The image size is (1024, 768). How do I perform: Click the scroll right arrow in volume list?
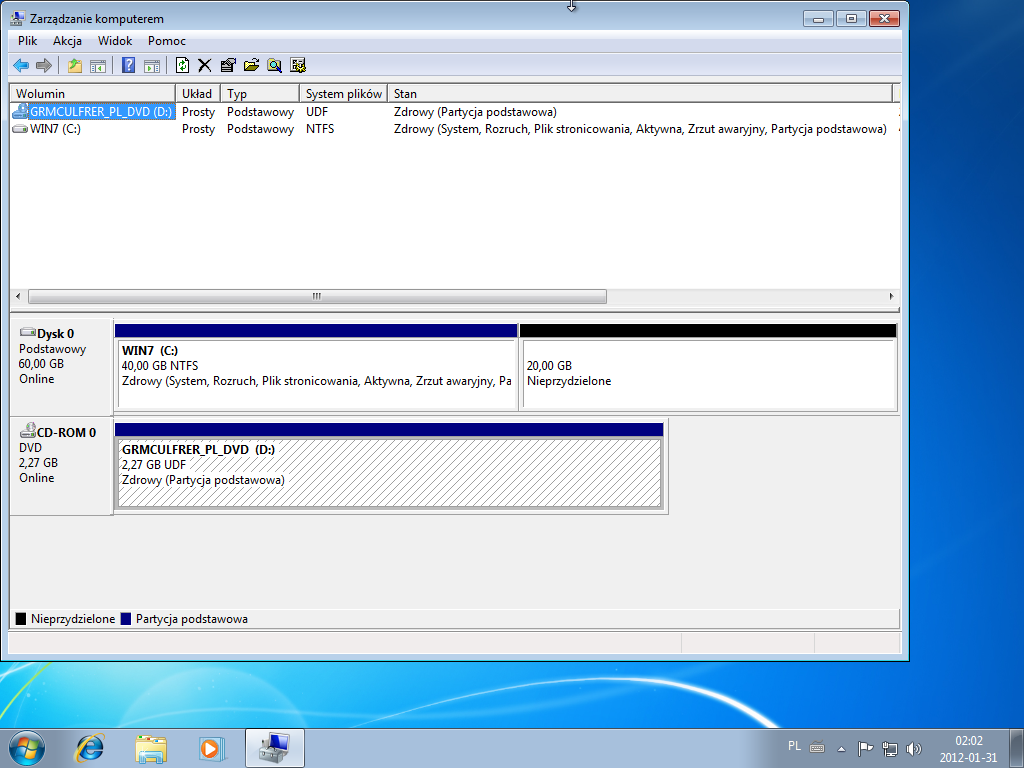[891, 296]
